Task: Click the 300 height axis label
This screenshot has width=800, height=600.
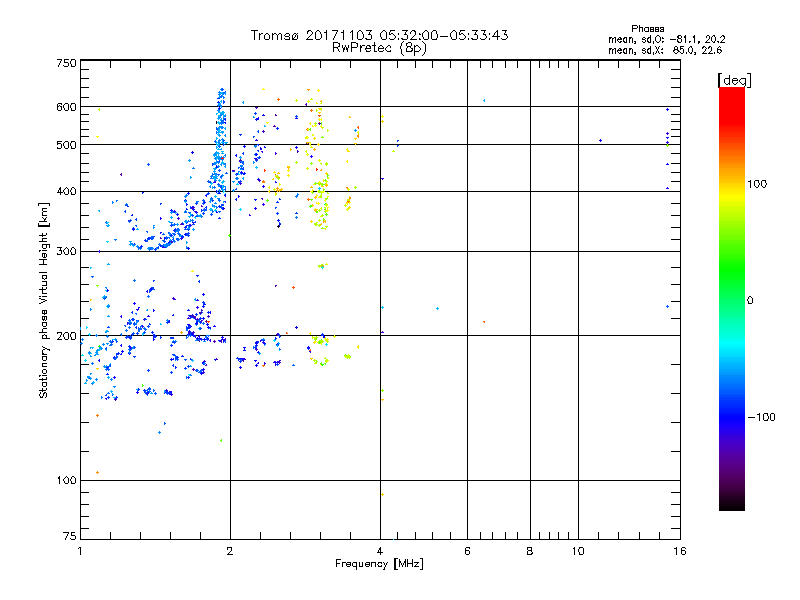Action: (x=66, y=252)
